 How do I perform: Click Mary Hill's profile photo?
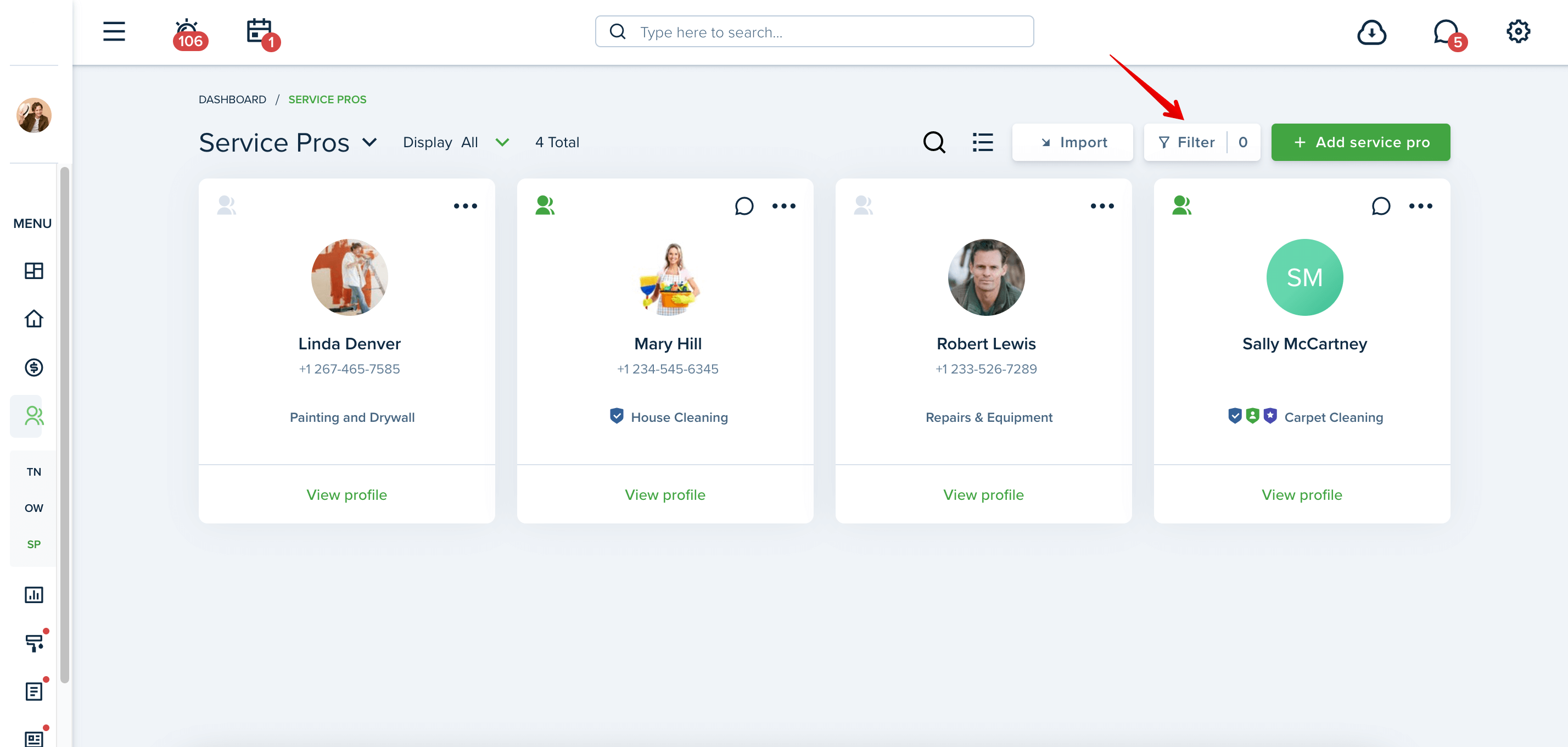click(x=668, y=277)
